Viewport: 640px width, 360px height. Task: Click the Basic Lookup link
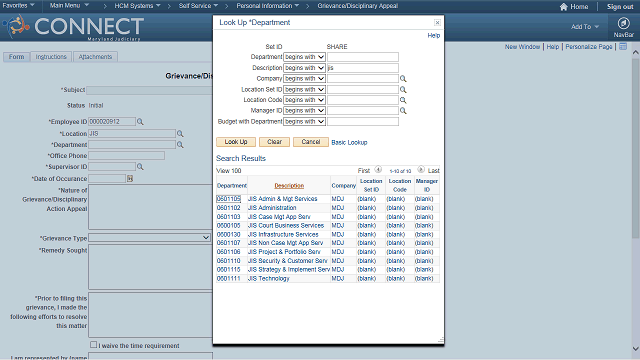click(349, 142)
